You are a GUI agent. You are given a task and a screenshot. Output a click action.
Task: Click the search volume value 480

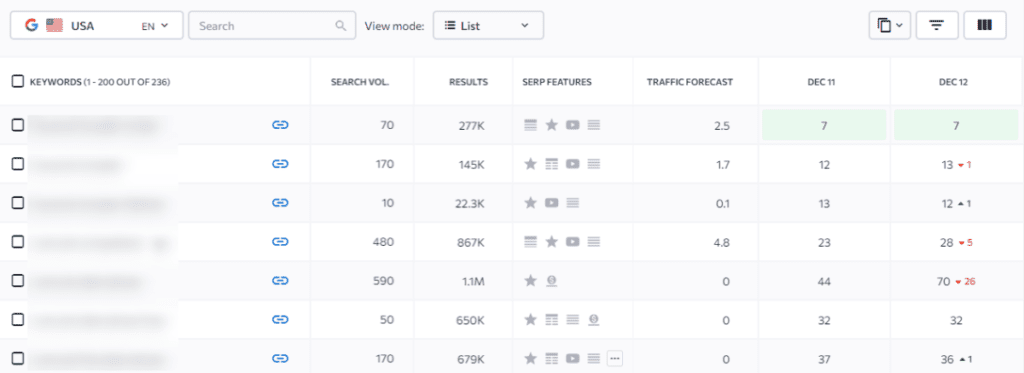pos(384,242)
